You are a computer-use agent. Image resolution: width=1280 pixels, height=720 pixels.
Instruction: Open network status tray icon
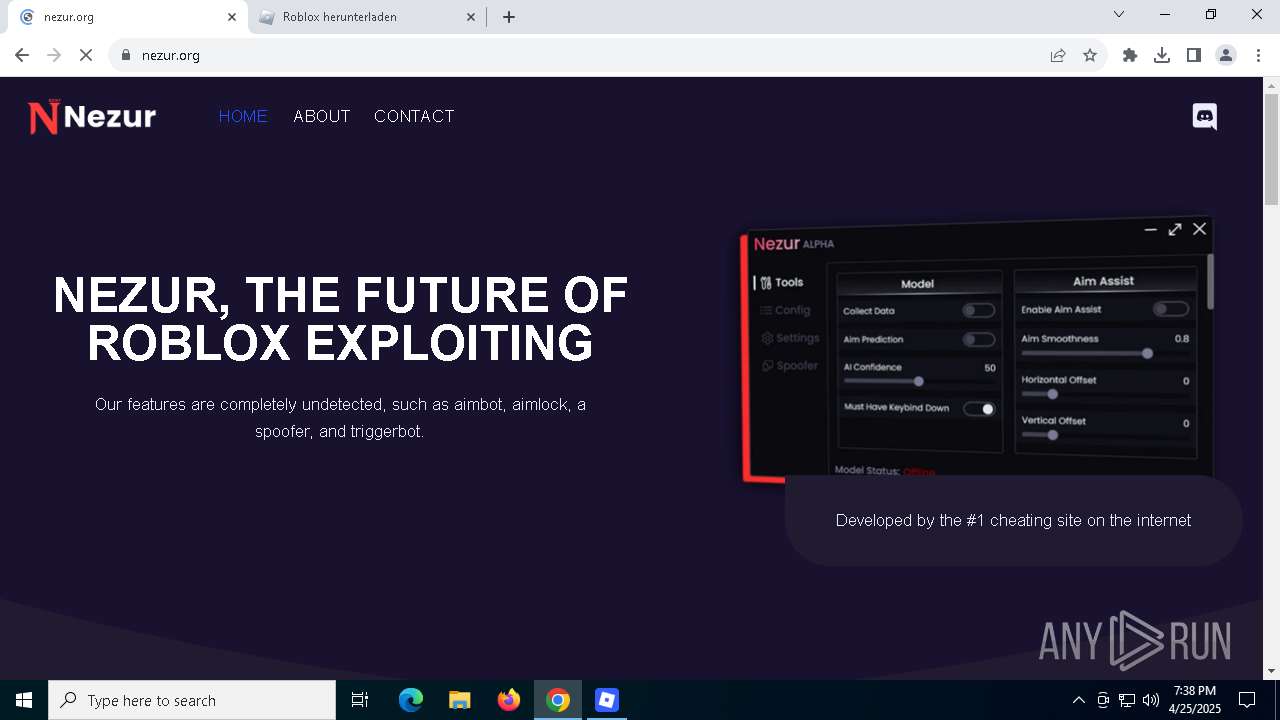[x=1127, y=700]
